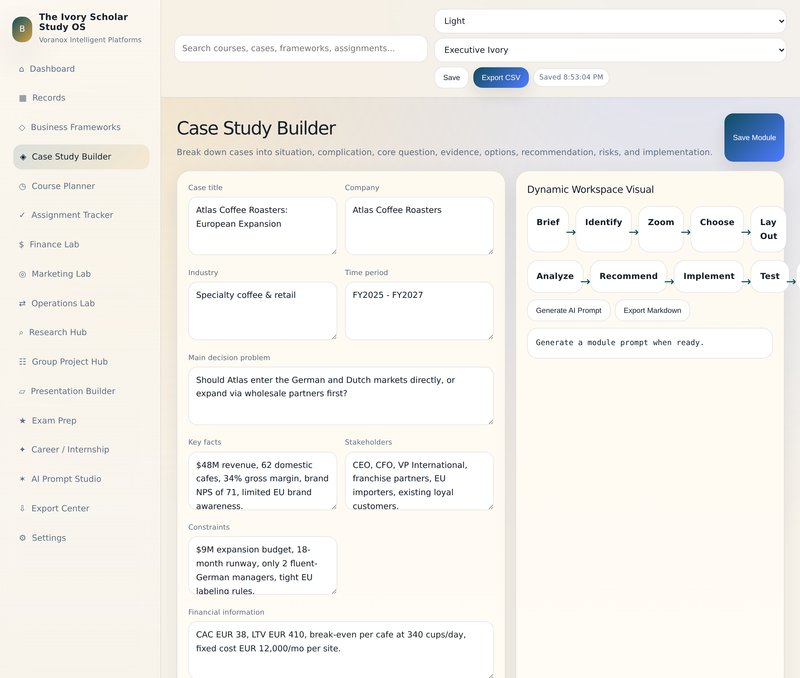Click the Case Study Builder icon
This screenshot has width=800, height=678.
point(23,157)
